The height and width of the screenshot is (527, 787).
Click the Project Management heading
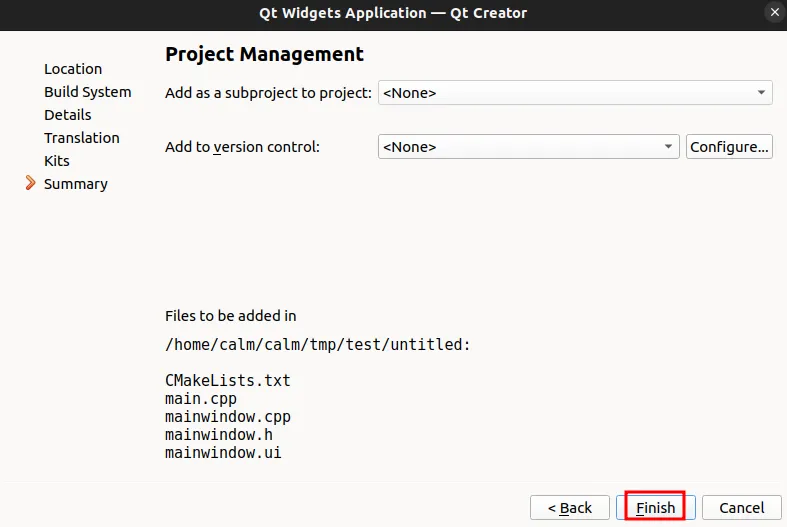click(264, 54)
